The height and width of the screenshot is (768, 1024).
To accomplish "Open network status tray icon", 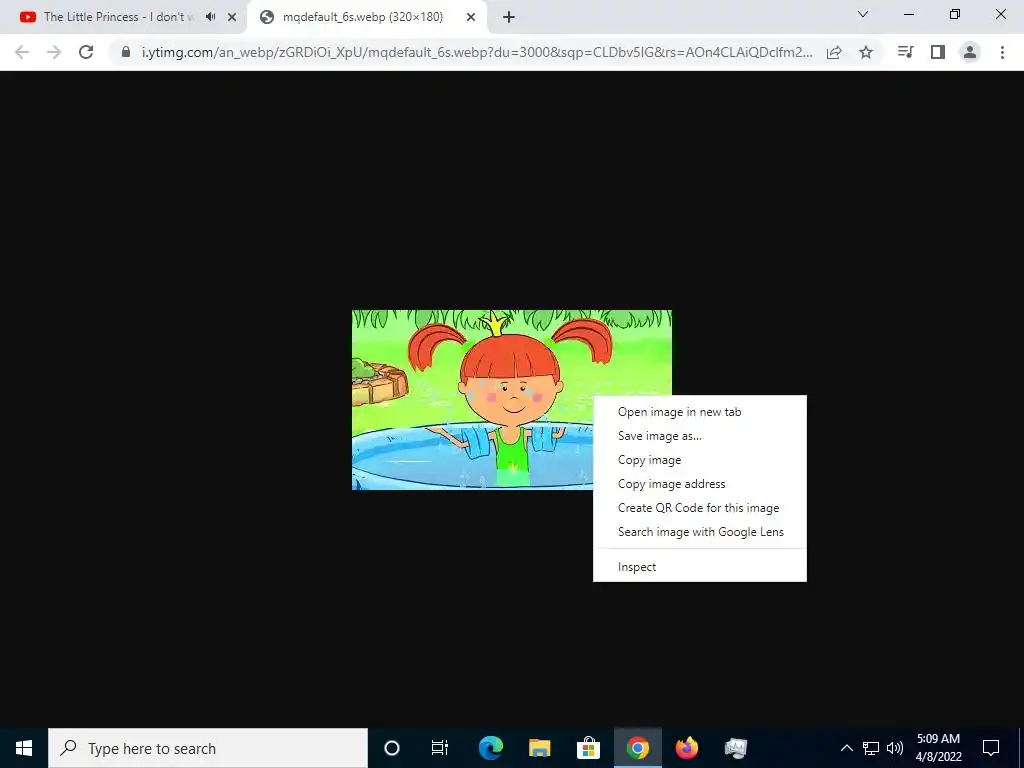I will point(871,748).
